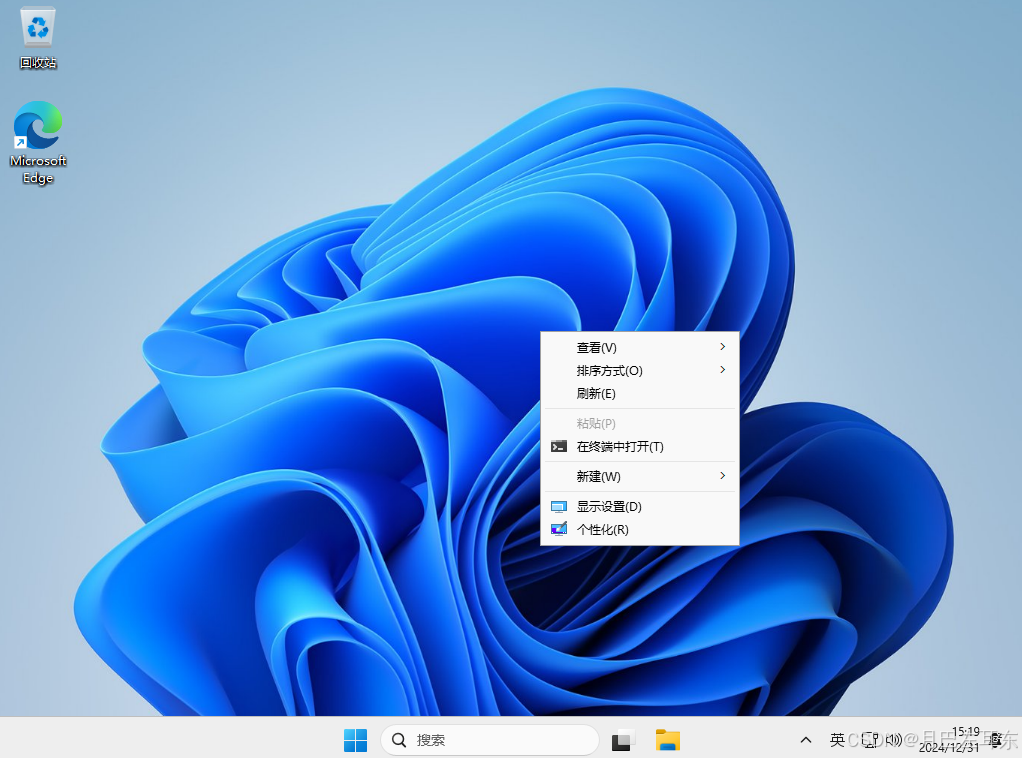Choose 排序方式(O) in the context menu
This screenshot has width=1022, height=758.
tap(639, 370)
